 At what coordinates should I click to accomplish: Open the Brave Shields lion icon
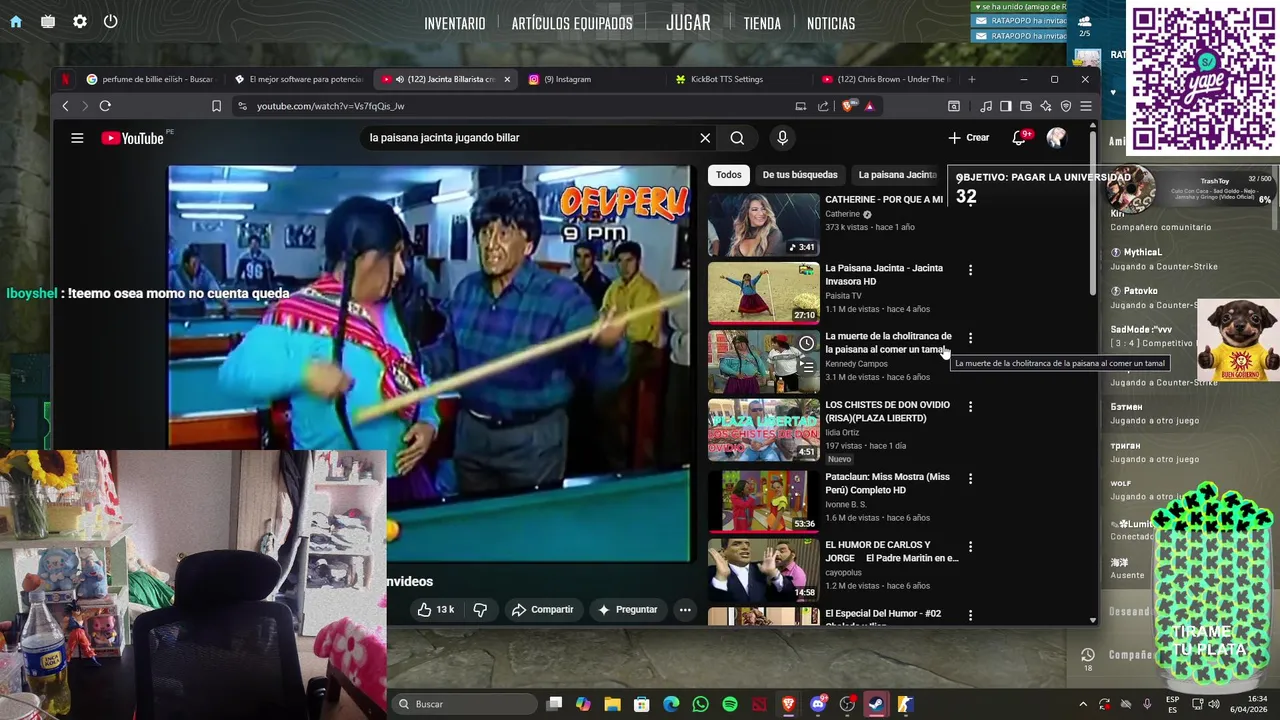[849, 106]
